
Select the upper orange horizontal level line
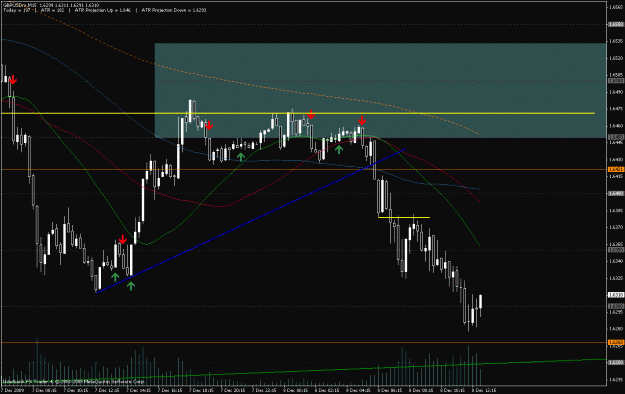point(303,169)
